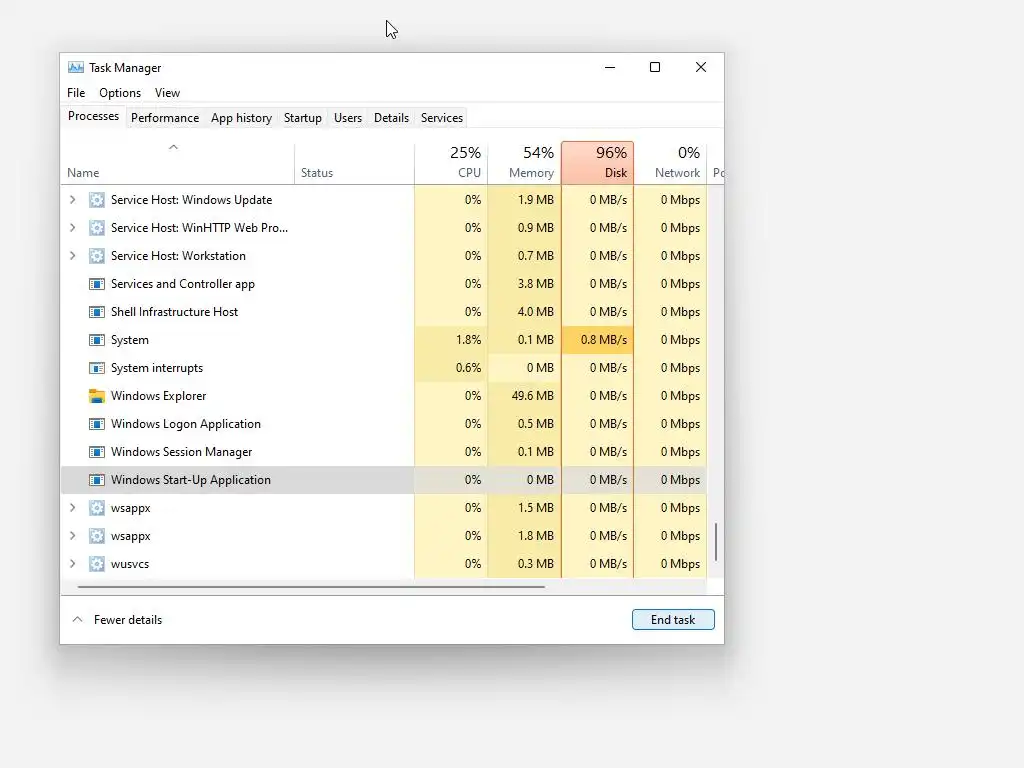Select the Windows Explorer process name
The height and width of the screenshot is (768, 1024).
159,396
